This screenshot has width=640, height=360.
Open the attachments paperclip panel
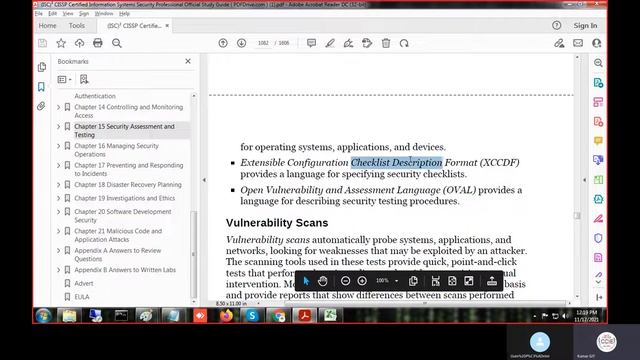(x=41, y=106)
